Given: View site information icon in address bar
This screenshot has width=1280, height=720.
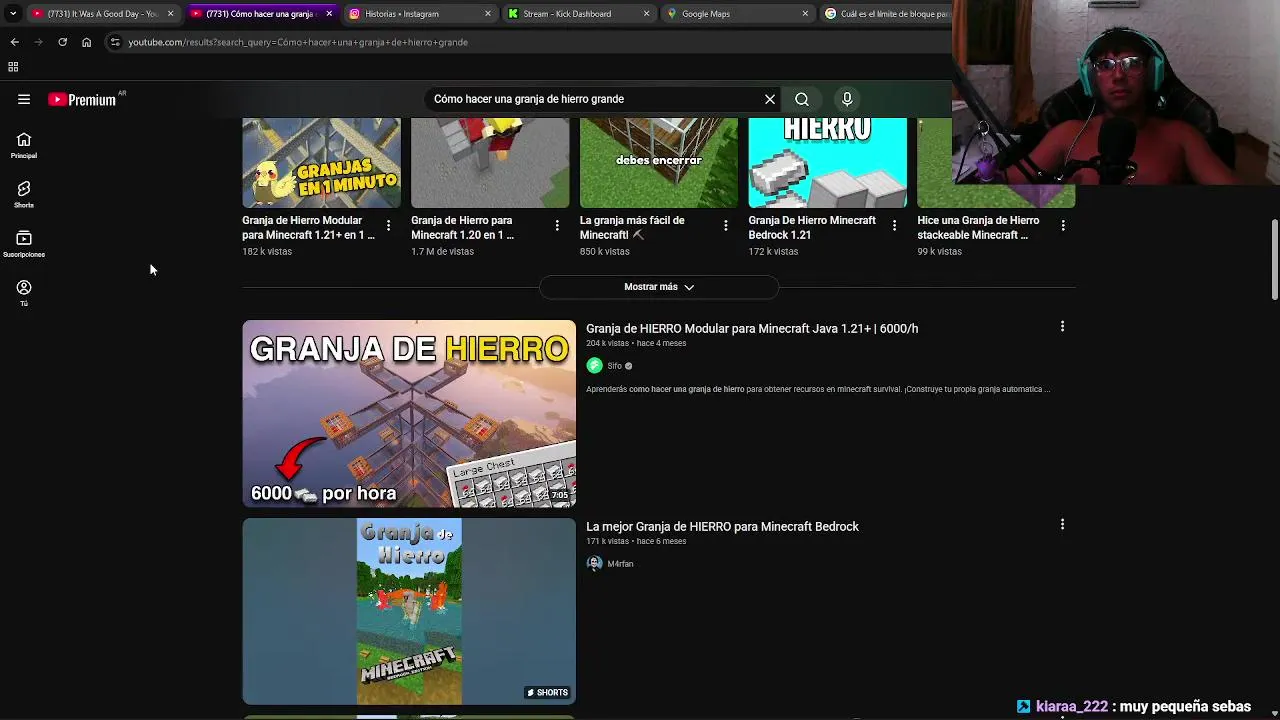Looking at the screenshot, I should pos(115,42).
